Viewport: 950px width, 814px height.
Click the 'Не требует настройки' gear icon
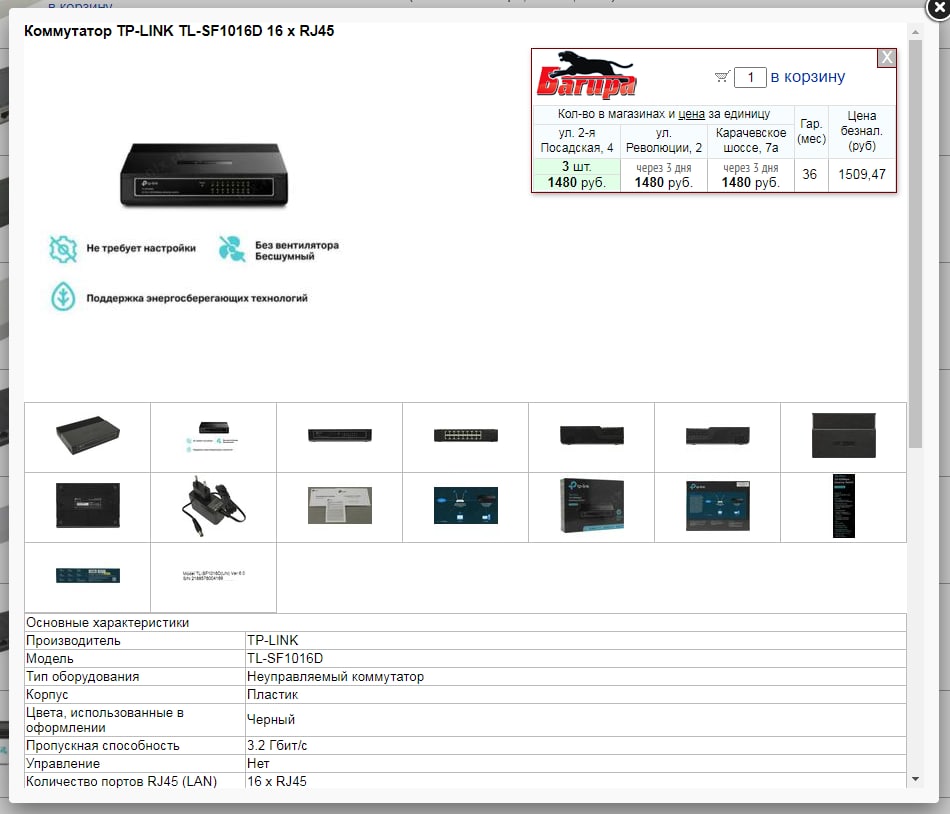click(x=63, y=249)
